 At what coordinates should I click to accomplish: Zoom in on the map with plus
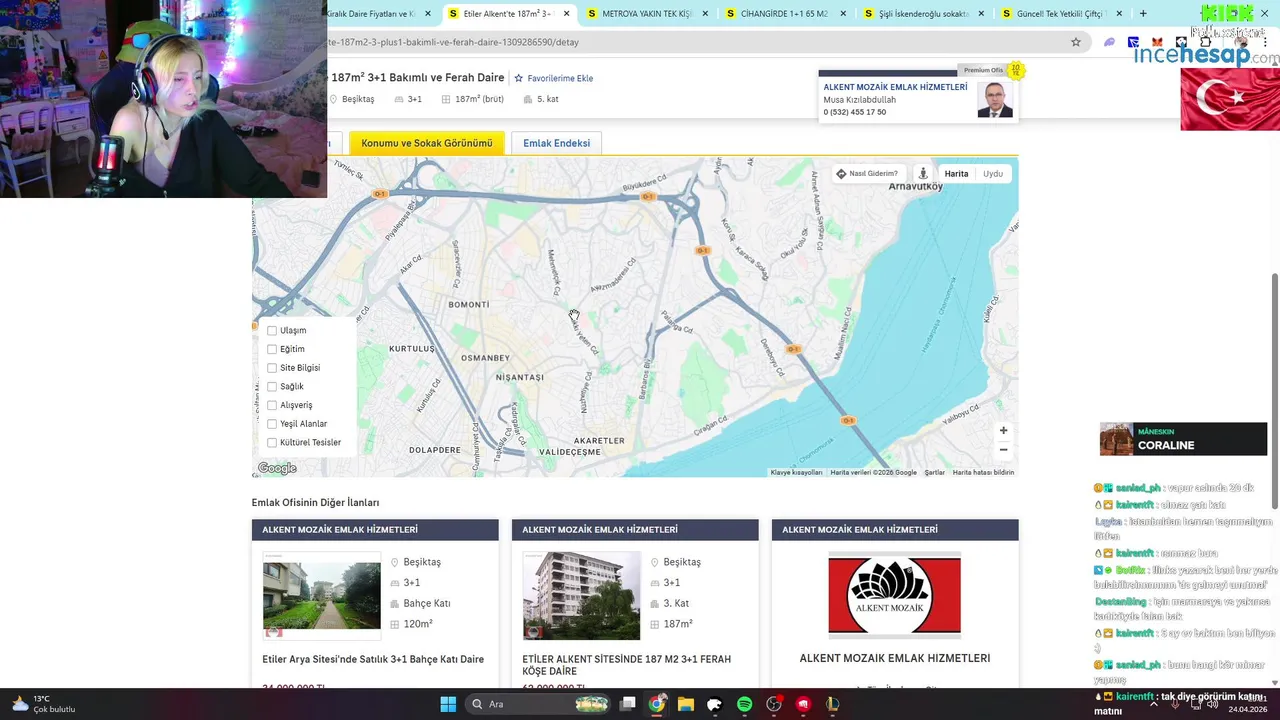(x=1003, y=431)
